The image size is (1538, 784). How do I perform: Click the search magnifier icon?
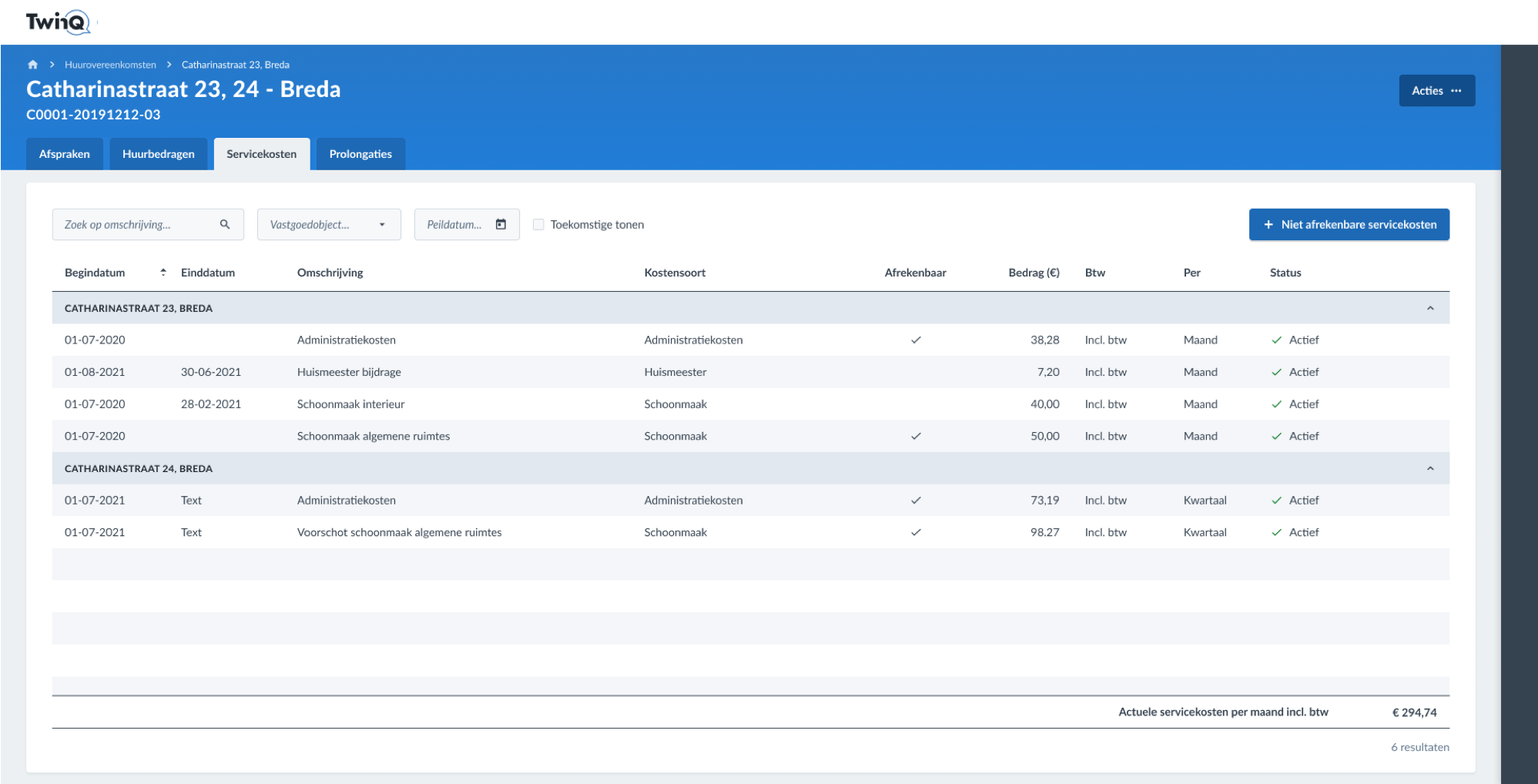(x=225, y=224)
